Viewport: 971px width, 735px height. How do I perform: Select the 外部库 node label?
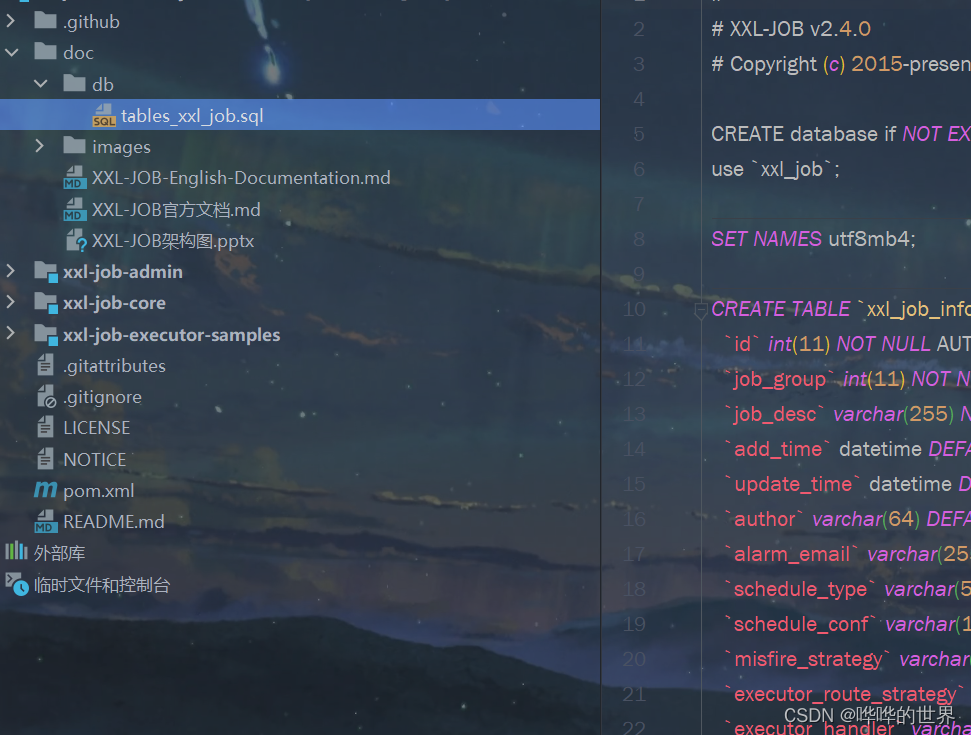click(59, 553)
